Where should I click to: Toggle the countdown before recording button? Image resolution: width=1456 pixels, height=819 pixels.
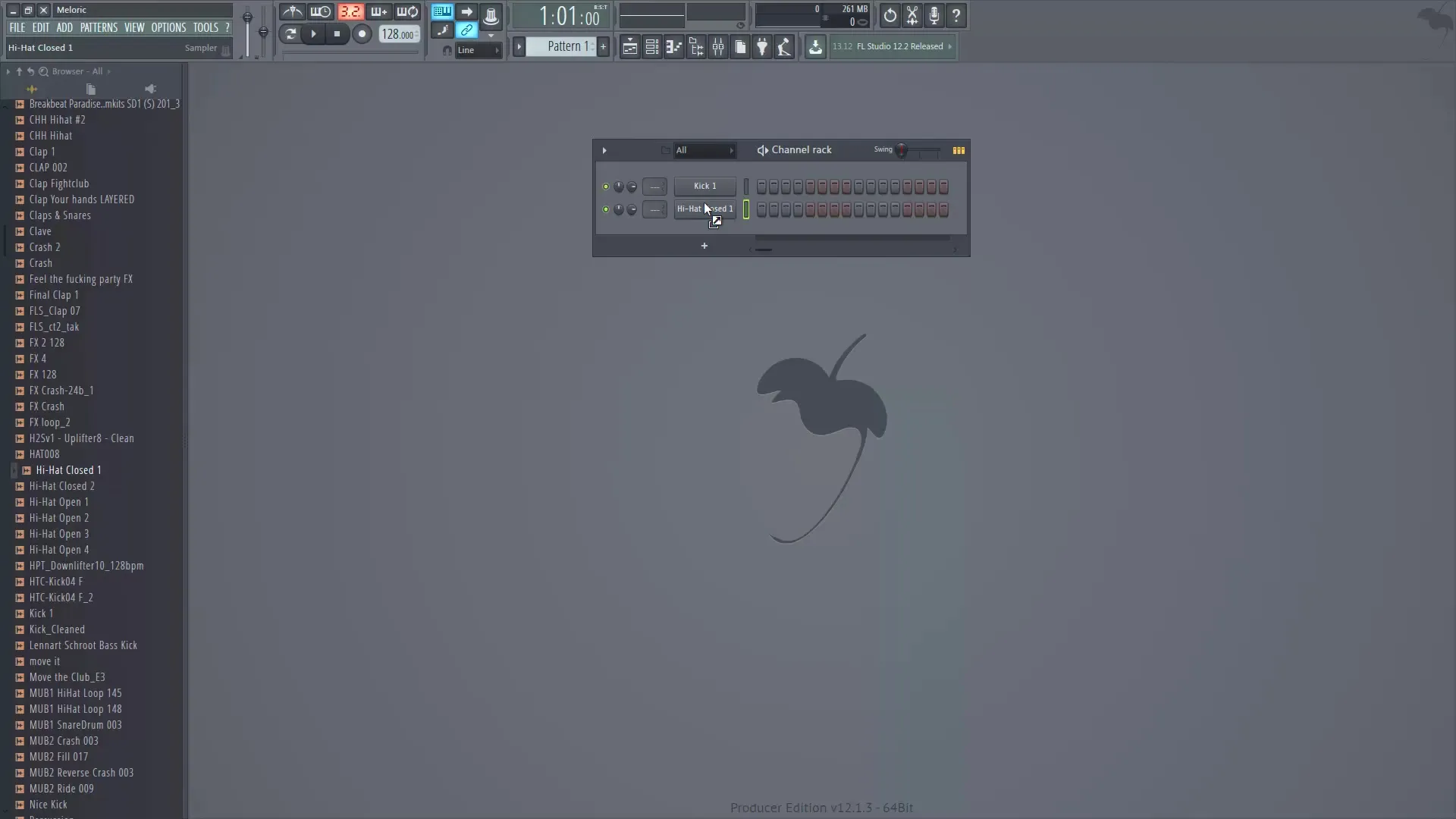point(350,12)
